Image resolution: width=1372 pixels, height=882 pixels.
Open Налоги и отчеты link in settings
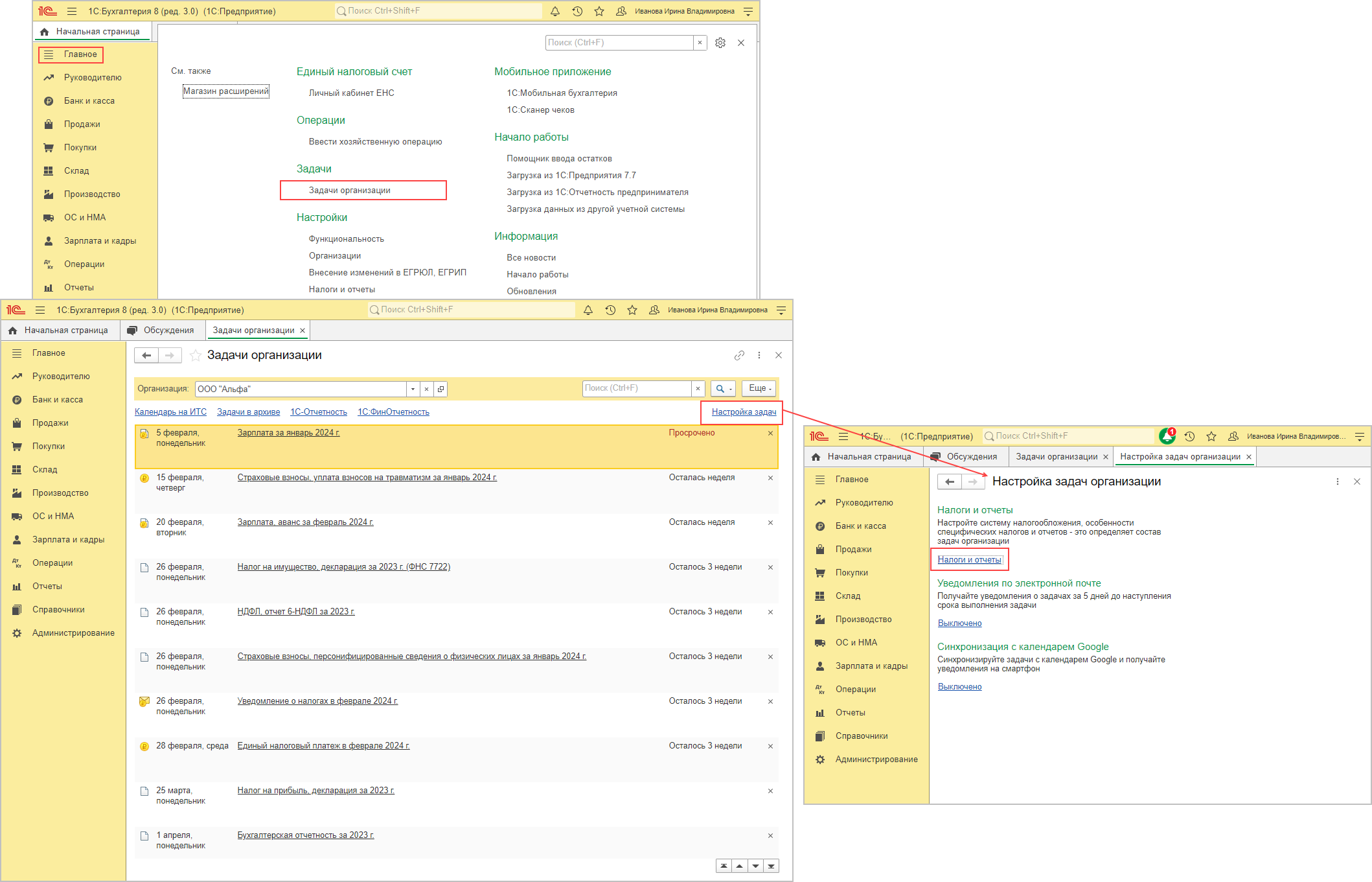tap(970, 560)
